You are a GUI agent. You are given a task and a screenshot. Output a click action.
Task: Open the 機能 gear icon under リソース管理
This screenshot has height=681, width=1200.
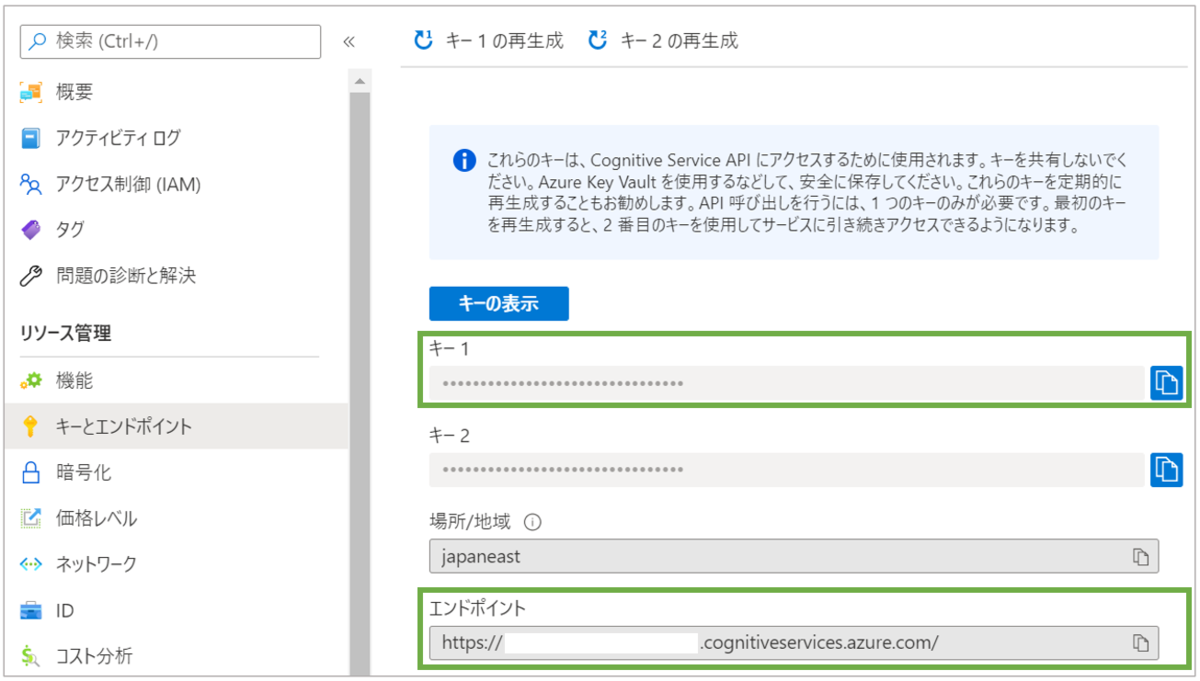(x=31, y=380)
